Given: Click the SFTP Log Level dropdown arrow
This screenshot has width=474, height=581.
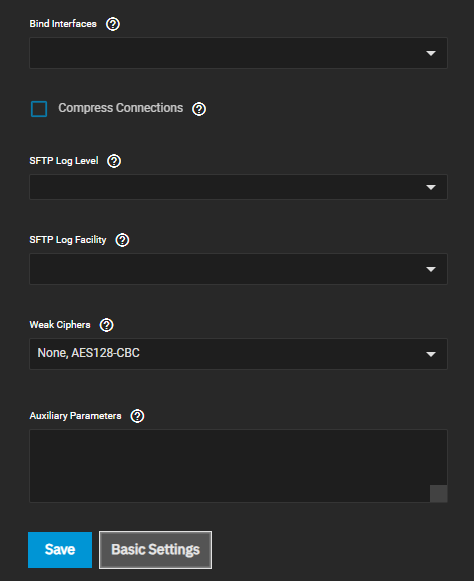Looking at the screenshot, I should pos(431,187).
